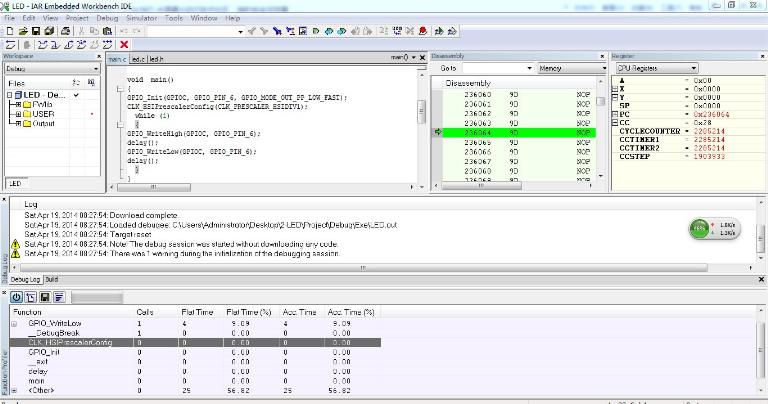Open the Memory dropdown in Disassembly panel
Viewport: 768px width, 404px height.
coord(603,69)
